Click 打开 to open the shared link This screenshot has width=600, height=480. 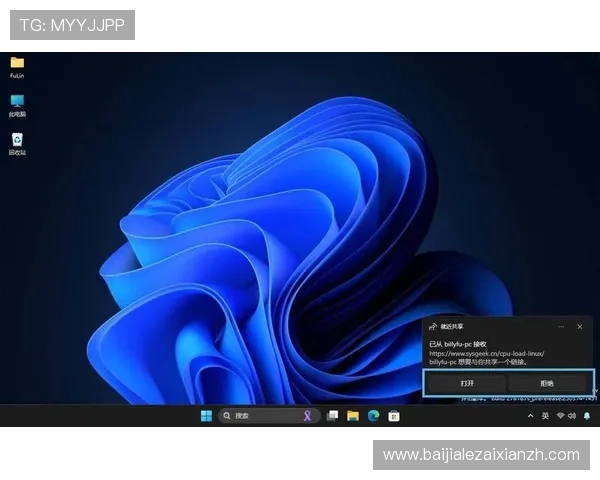click(467, 383)
